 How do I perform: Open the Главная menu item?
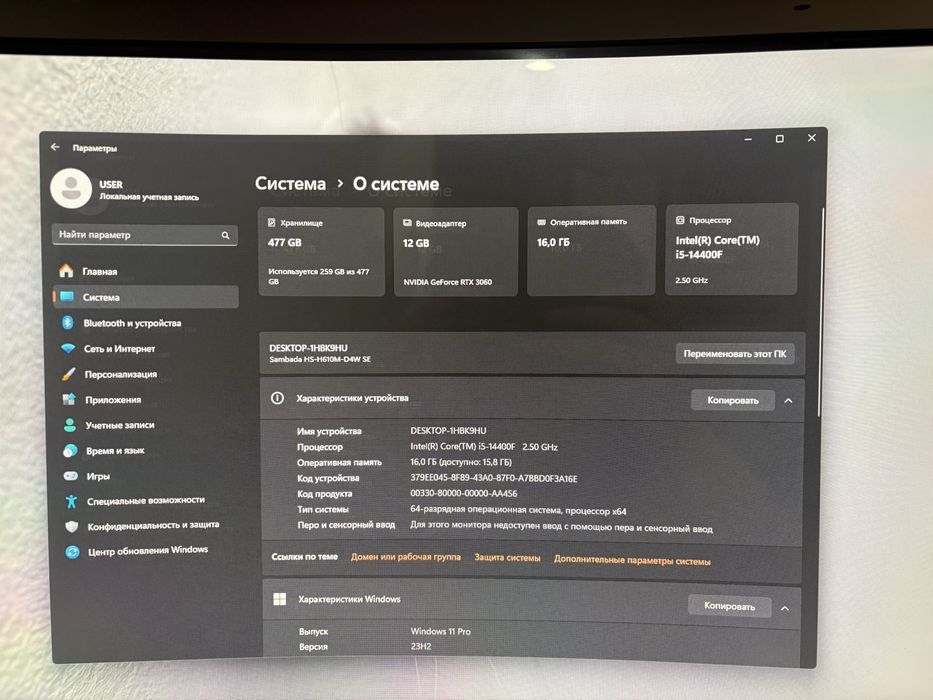coord(100,271)
